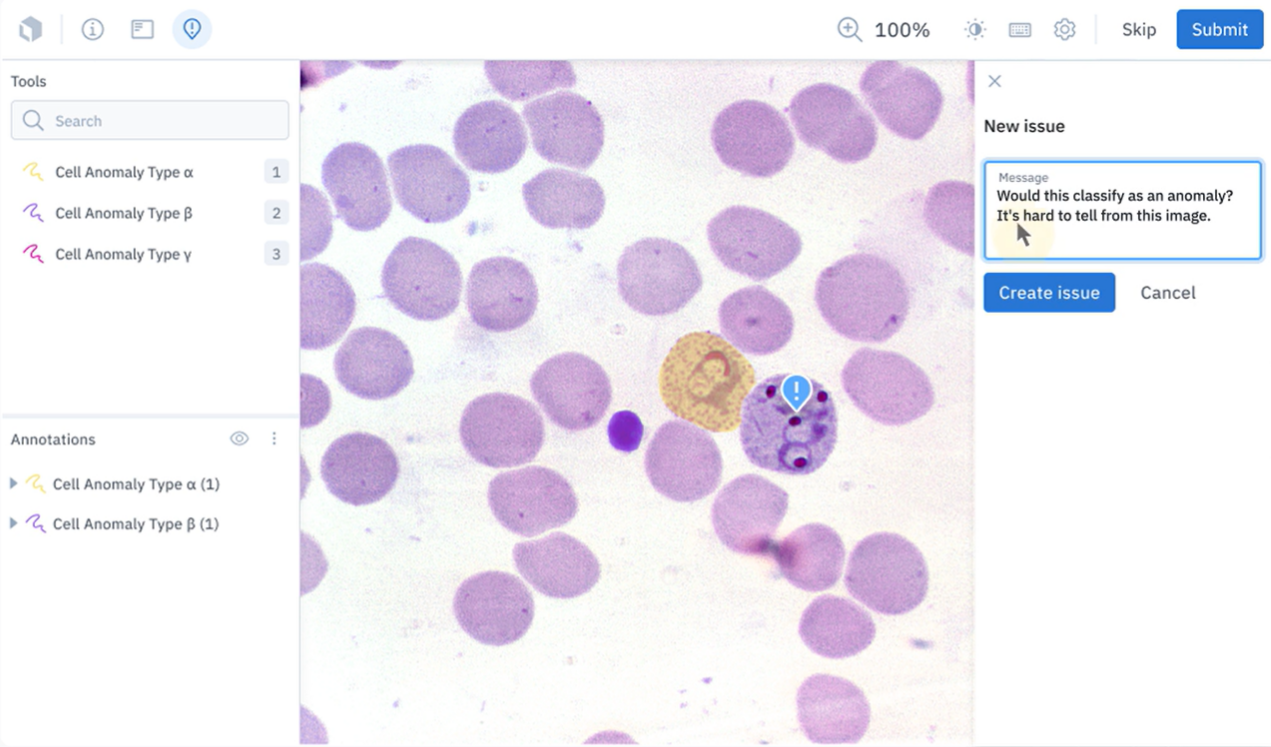The width and height of the screenshot is (1271, 747).
Task: Open the data row panel icon
Action: click(142, 29)
